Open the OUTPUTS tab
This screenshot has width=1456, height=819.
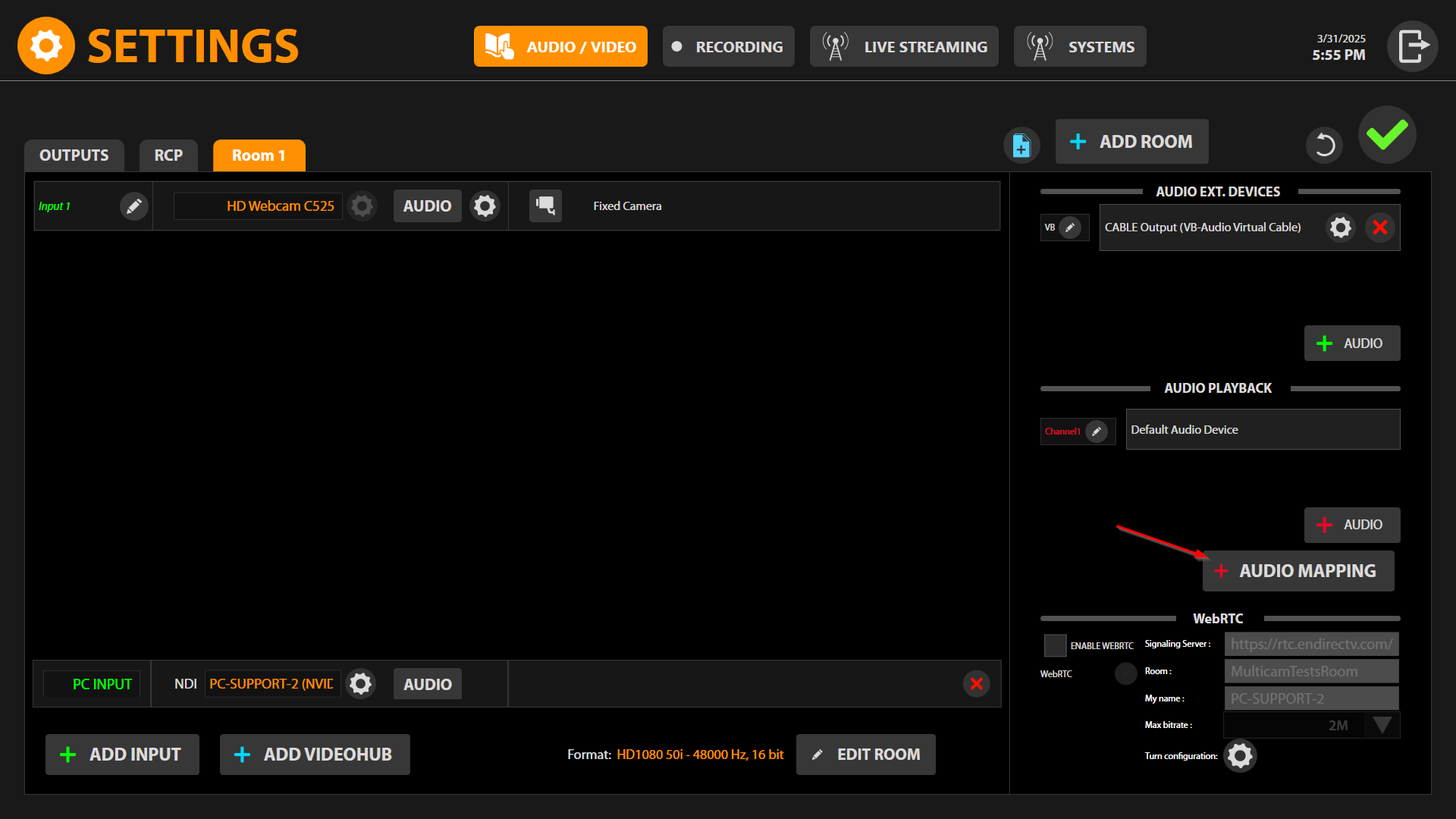tap(74, 155)
